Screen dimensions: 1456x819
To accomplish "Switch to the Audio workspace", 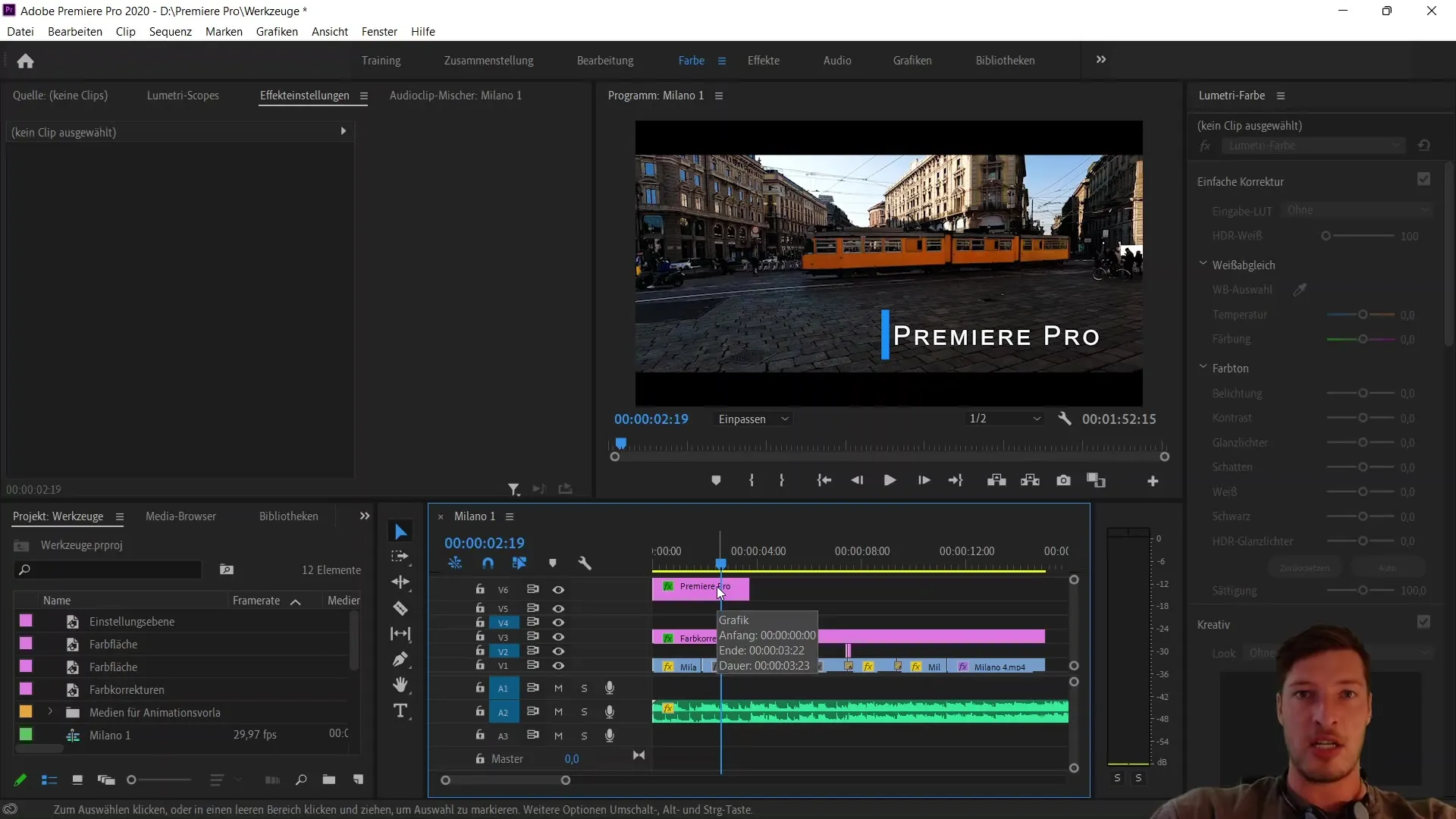I will pos(837,61).
